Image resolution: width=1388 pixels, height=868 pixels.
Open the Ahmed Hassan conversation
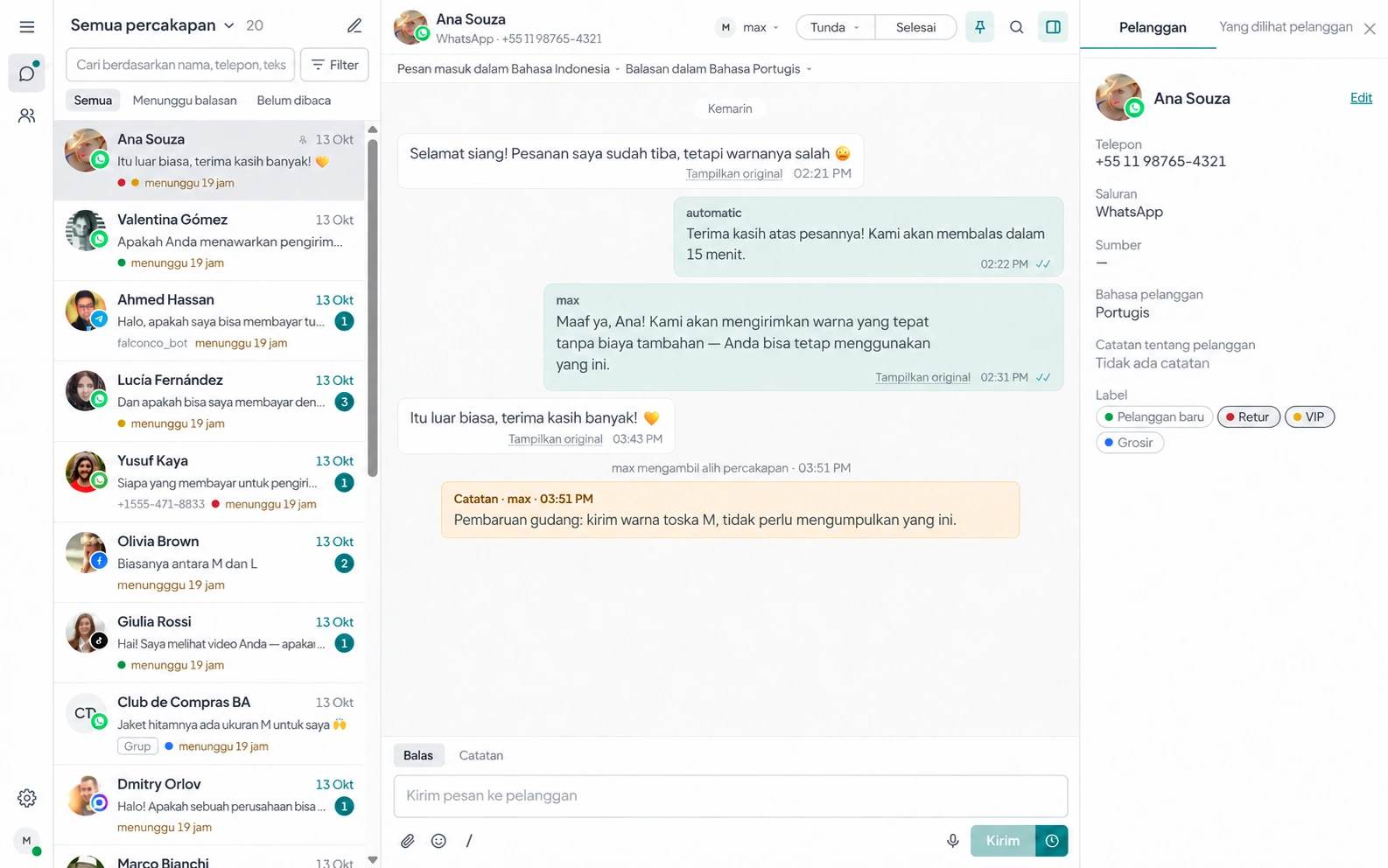(209, 321)
